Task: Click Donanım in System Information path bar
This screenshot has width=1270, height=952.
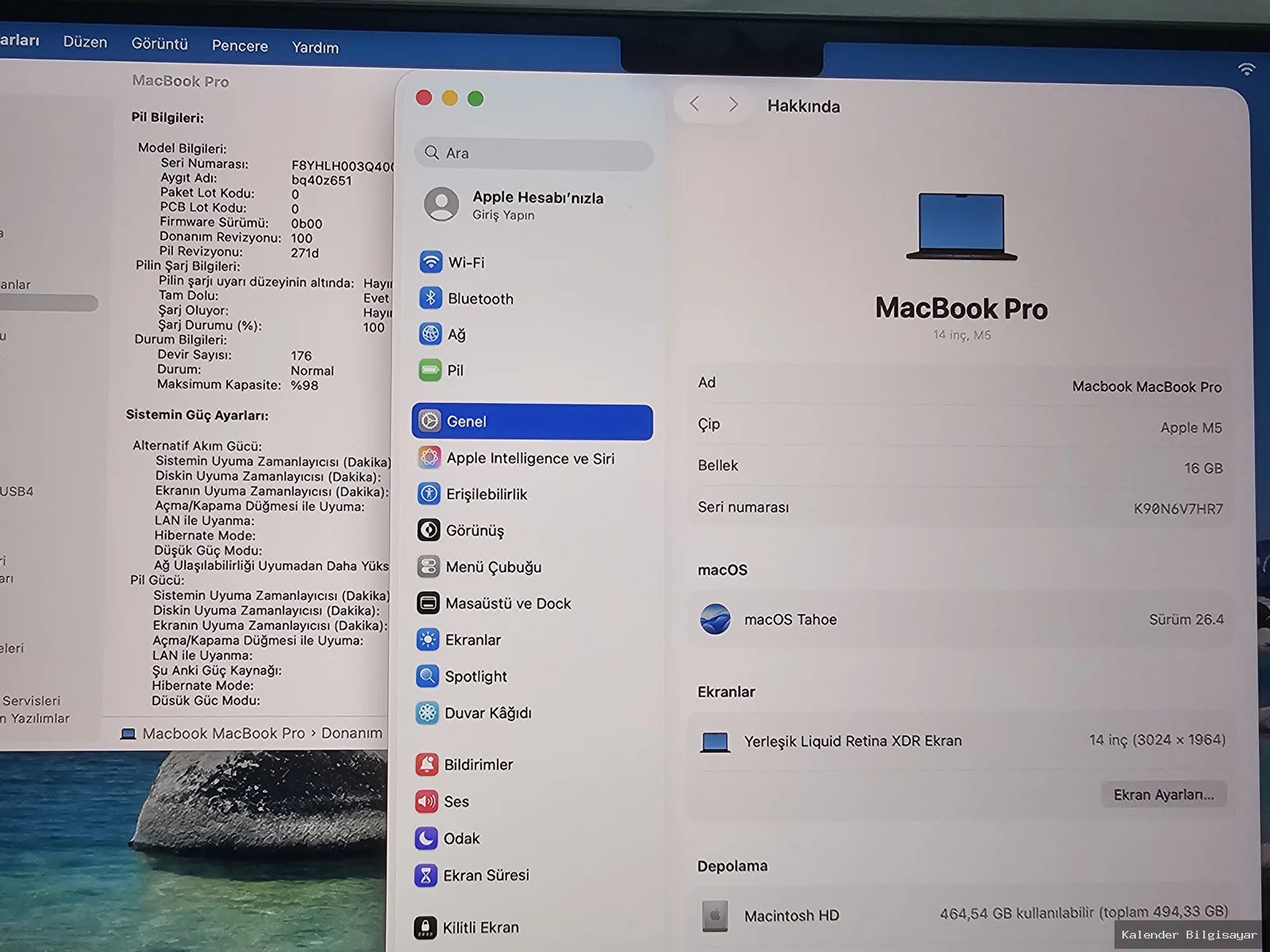Action: [x=352, y=733]
